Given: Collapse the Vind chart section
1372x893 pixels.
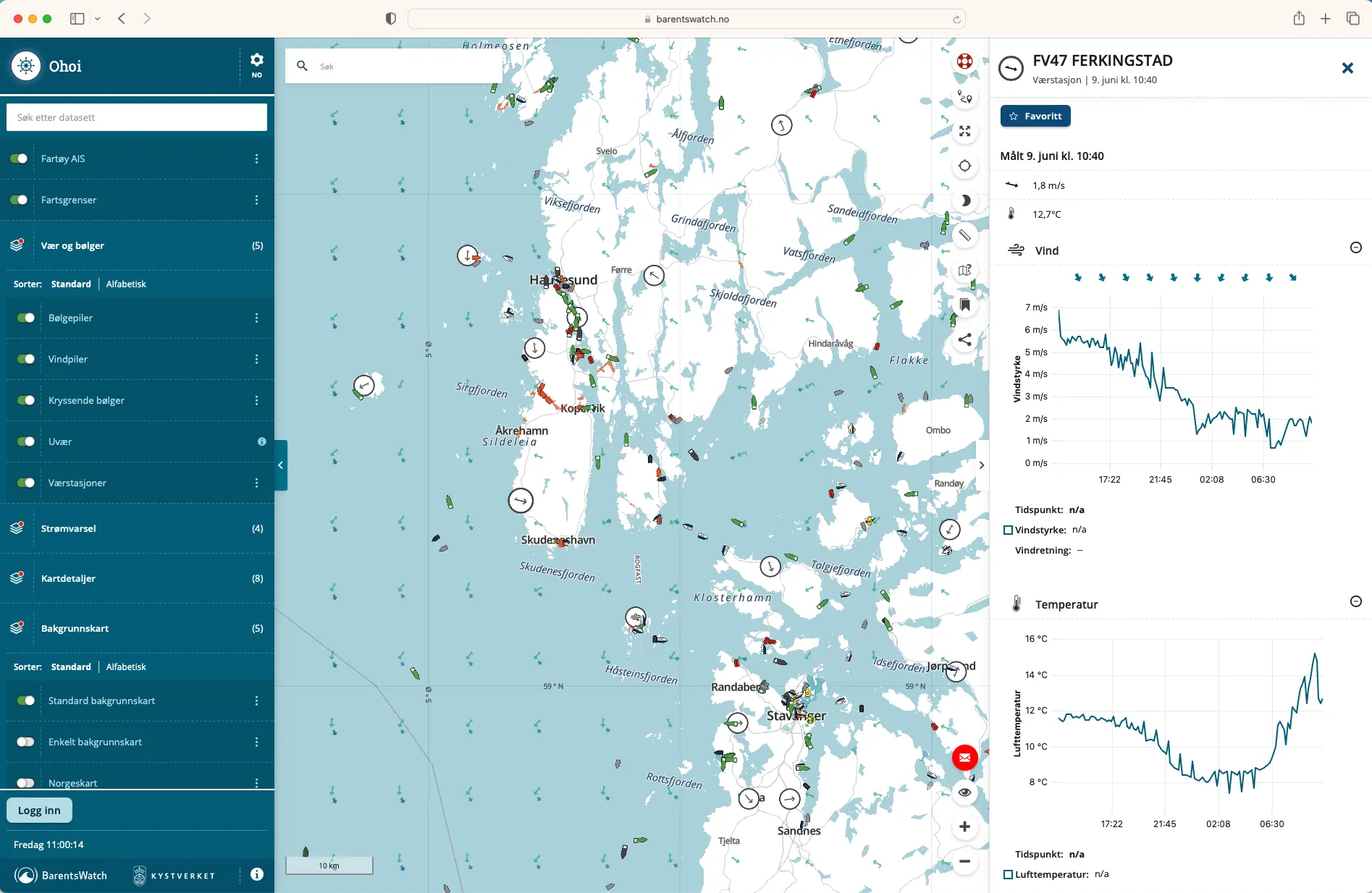Looking at the screenshot, I should pos(1355,248).
